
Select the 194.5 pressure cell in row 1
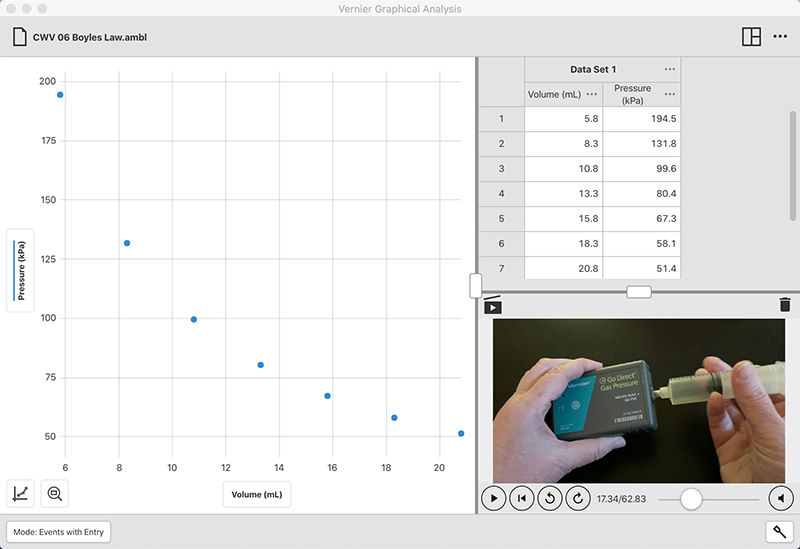pos(641,119)
